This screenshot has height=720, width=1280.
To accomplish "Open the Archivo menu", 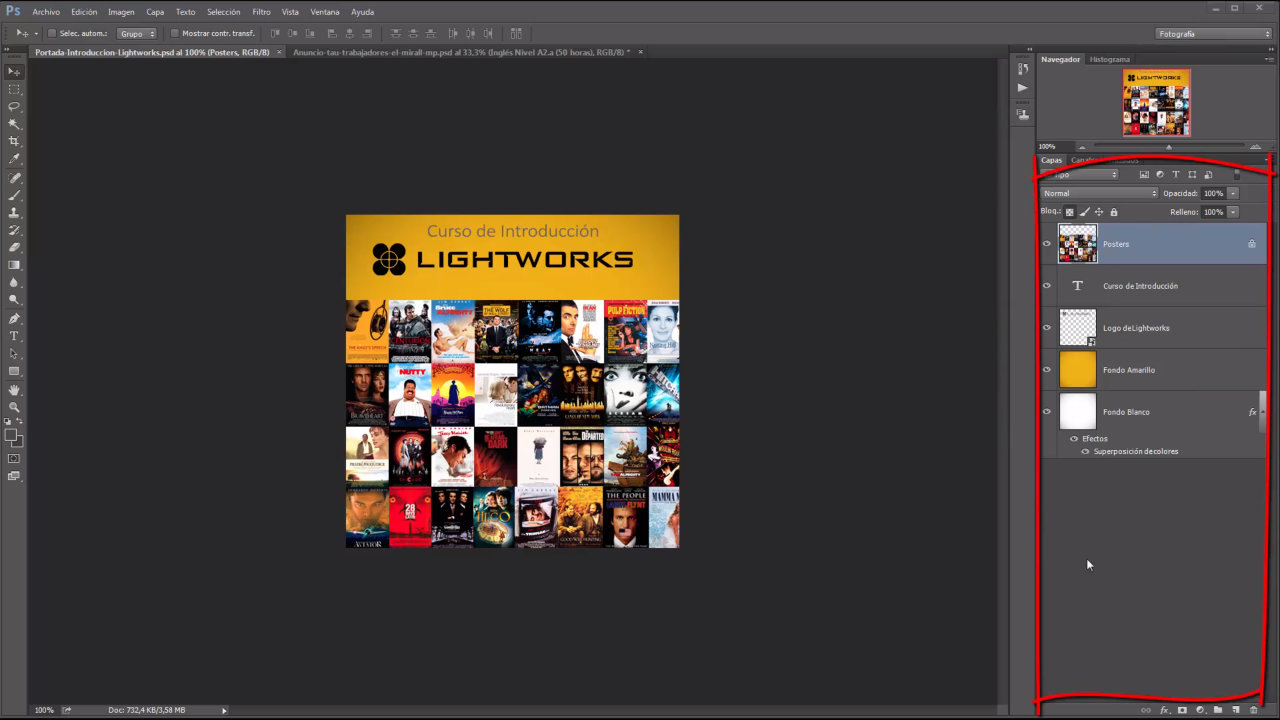I will coord(46,12).
